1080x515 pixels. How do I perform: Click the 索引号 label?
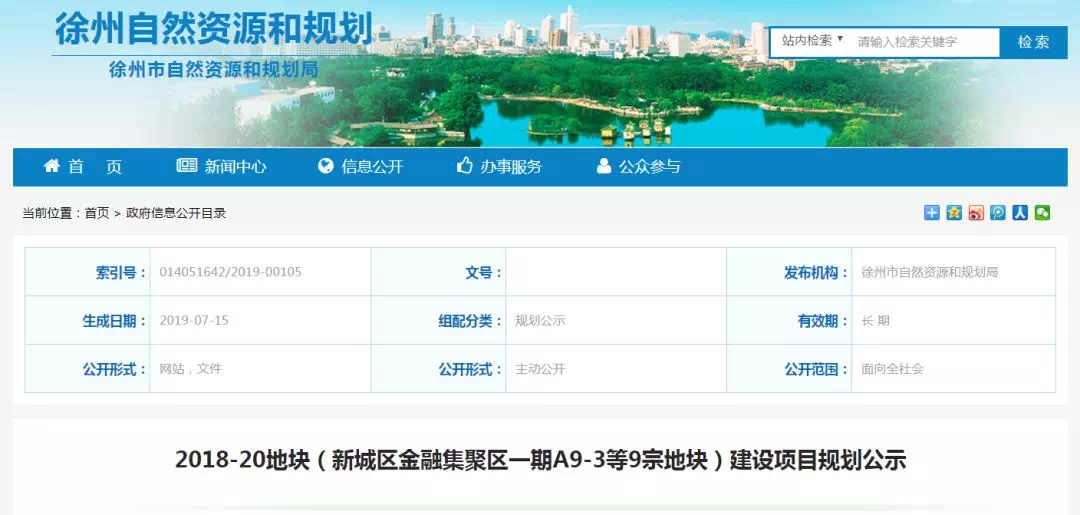pos(121,273)
